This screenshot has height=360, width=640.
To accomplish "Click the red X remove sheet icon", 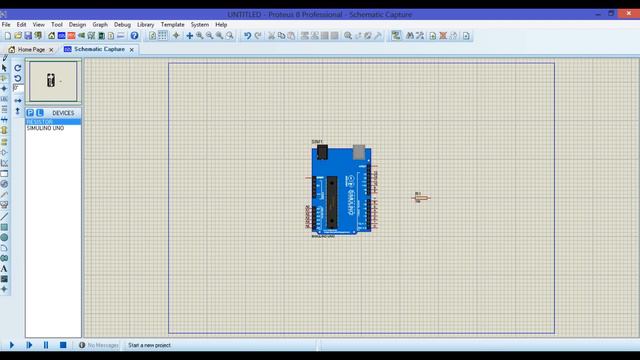I will (443, 36).
